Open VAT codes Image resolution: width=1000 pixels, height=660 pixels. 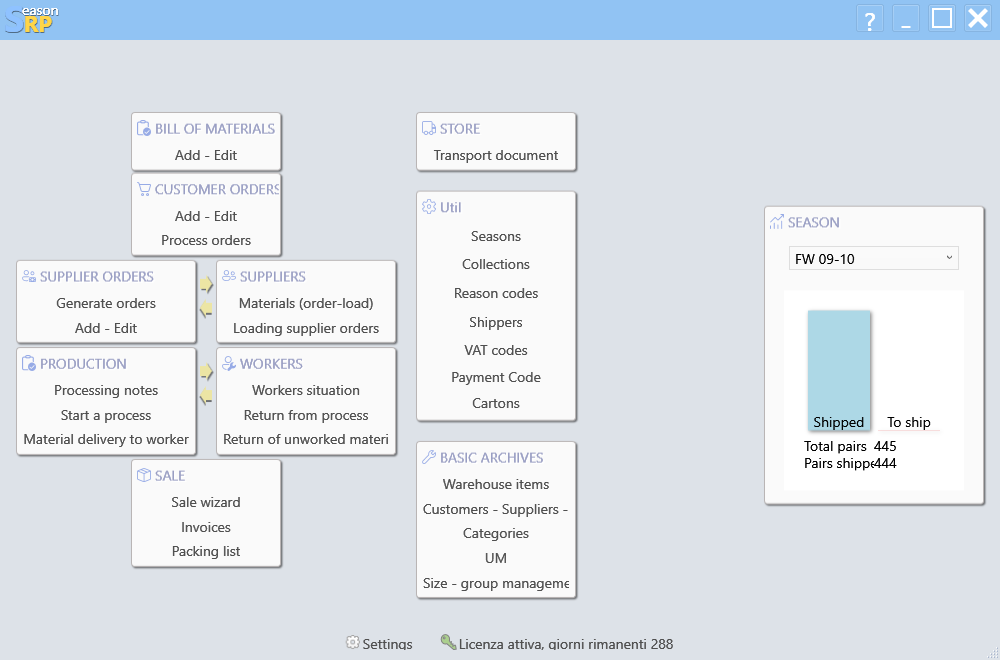click(496, 351)
